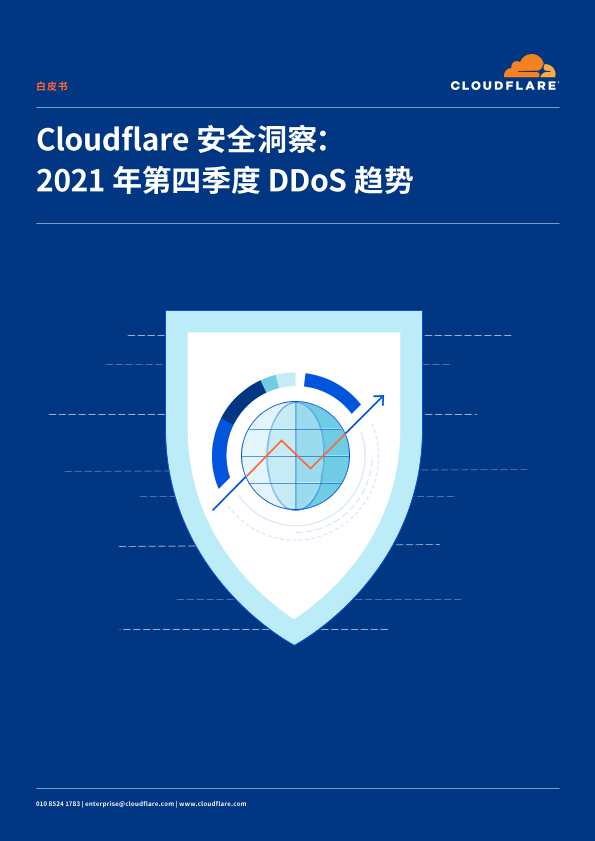
Task: Click the orange Cloudflare cloud logo
Action: point(530,66)
